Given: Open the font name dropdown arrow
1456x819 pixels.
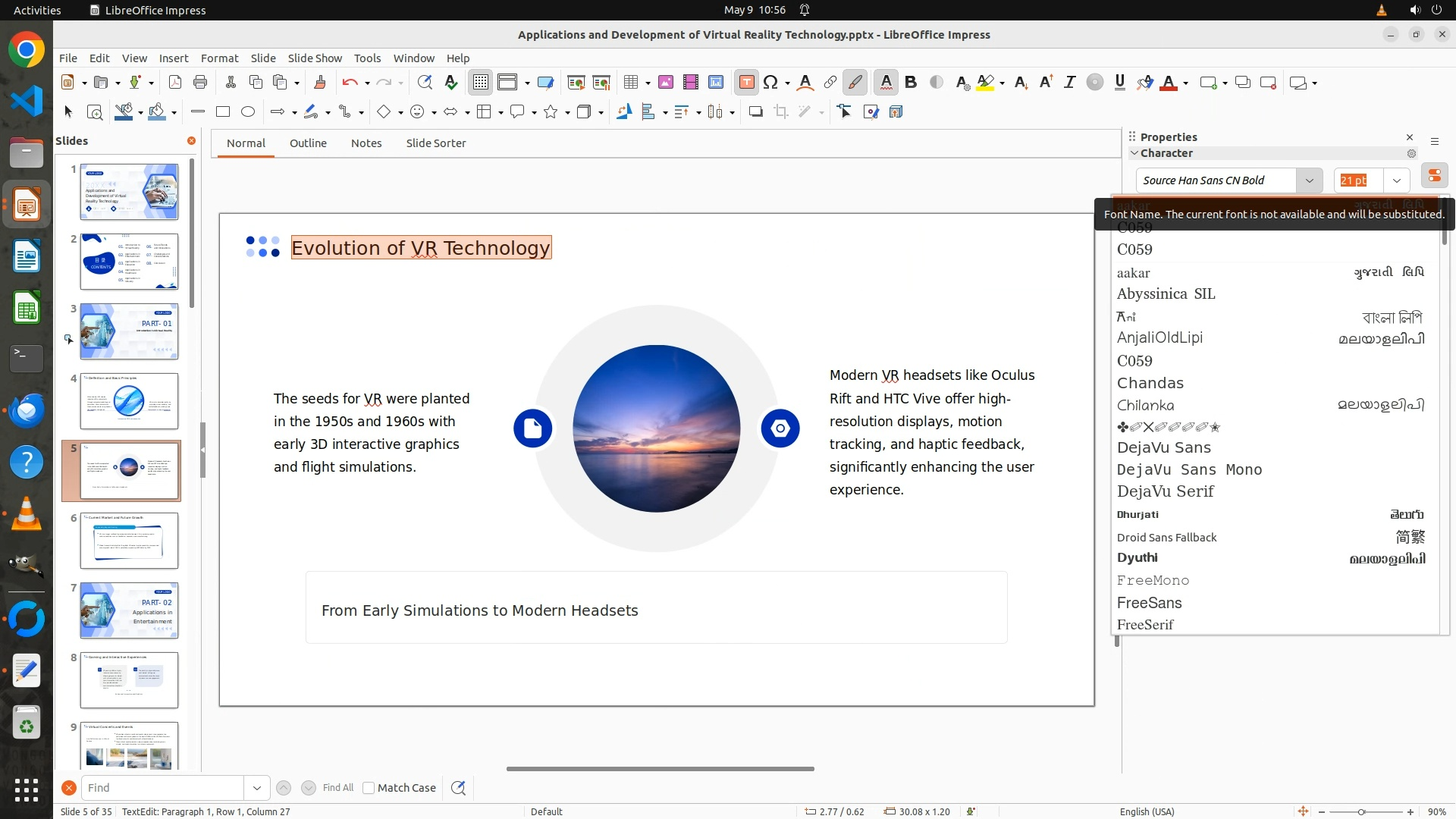Looking at the screenshot, I should click(1309, 180).
